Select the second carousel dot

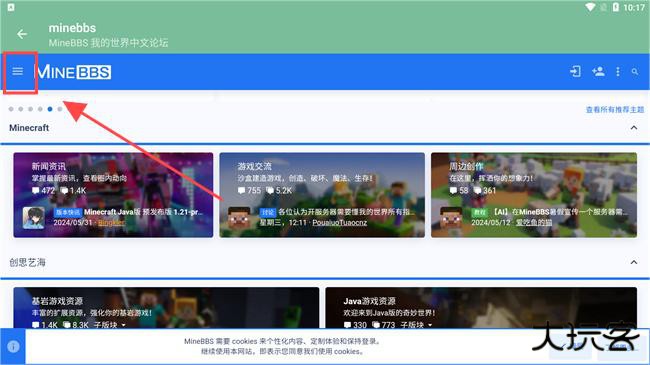pos(21,109)
